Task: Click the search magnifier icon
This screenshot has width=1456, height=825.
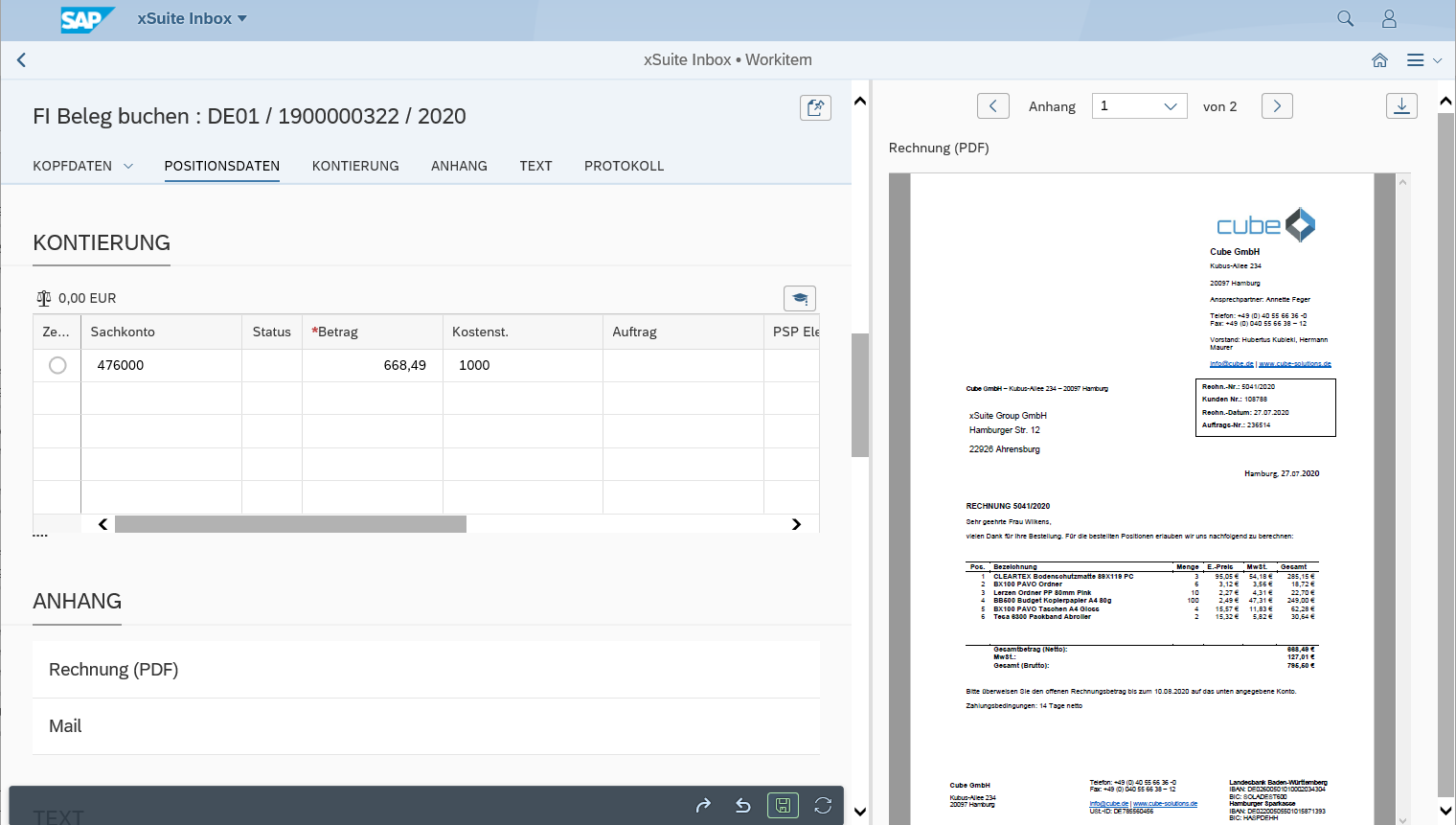Action: [1345, 19]
